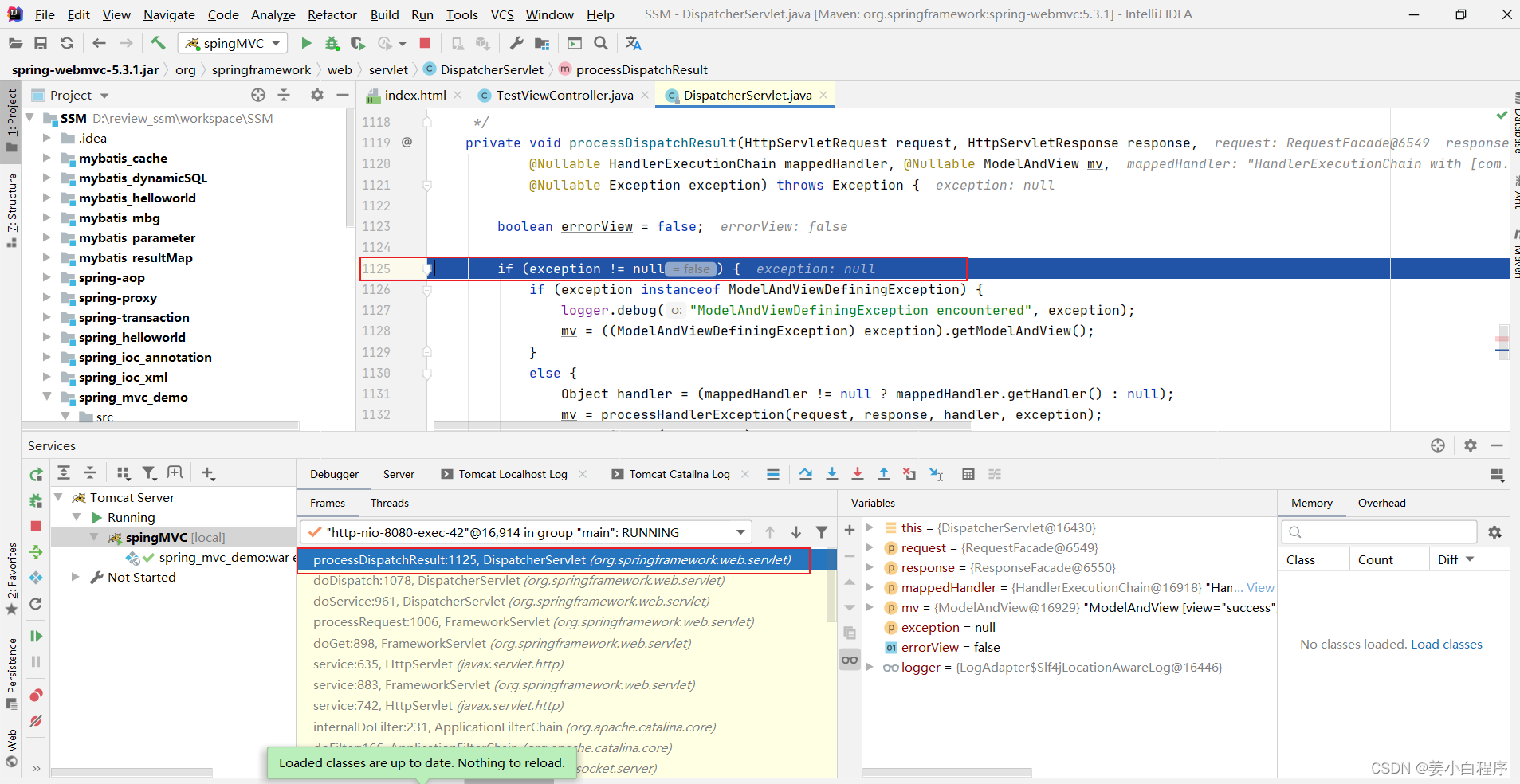Stop the server with the red stop icon
This screenshot has height=784, width=1520.
(x=36, y=526)
